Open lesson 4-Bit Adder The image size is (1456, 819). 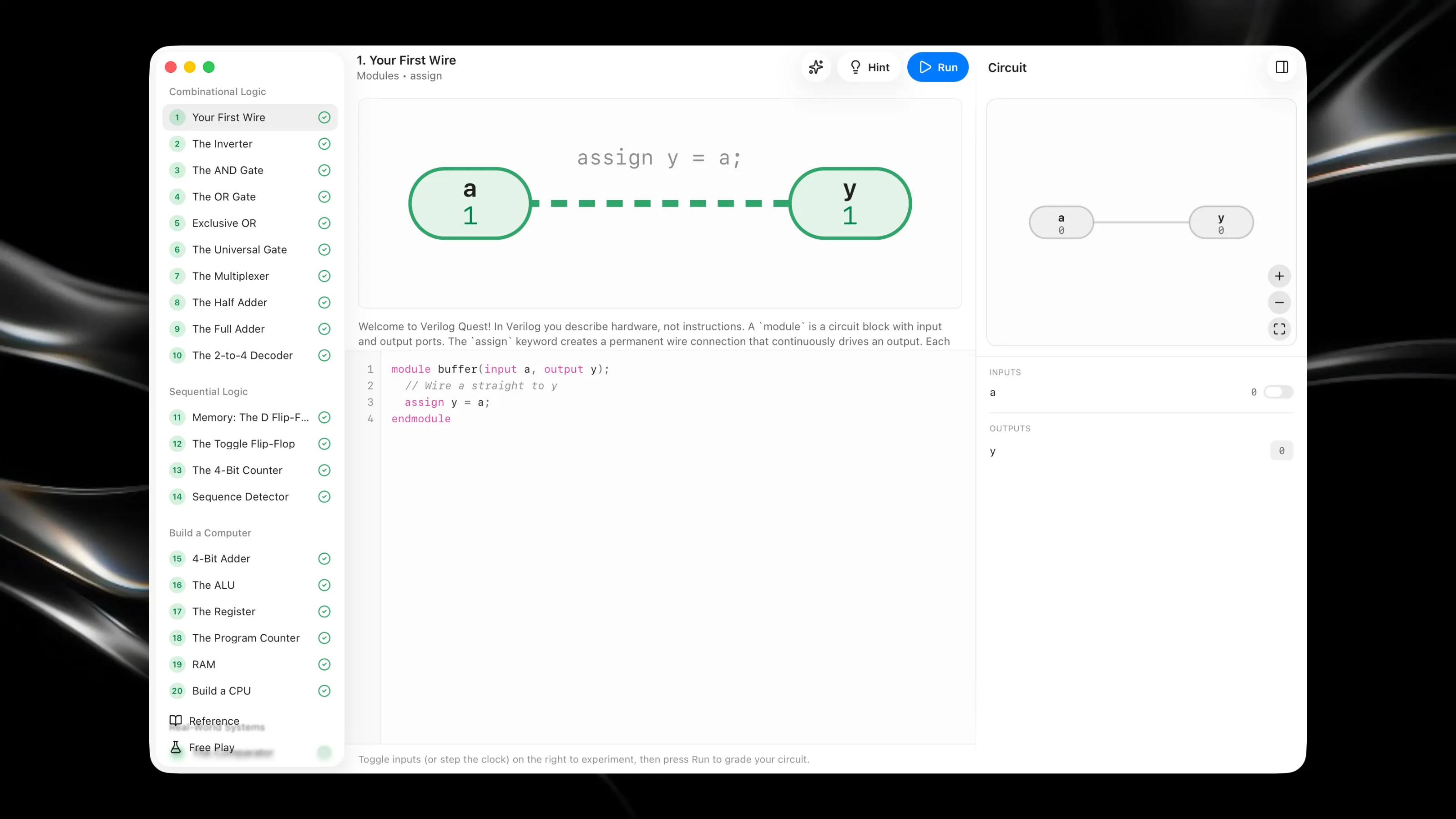(x=250, y=558)
